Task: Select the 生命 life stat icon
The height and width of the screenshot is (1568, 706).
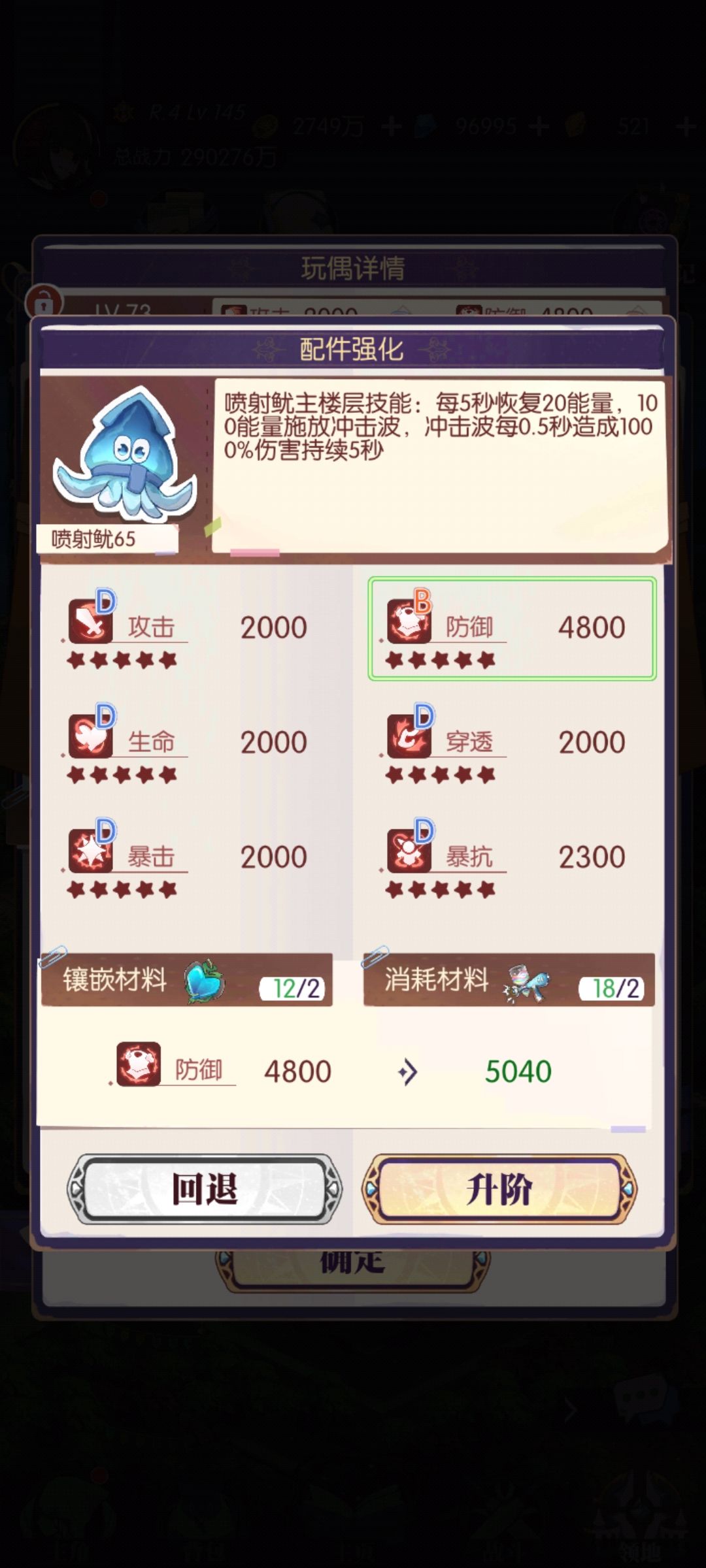Action: click(91, 736)
